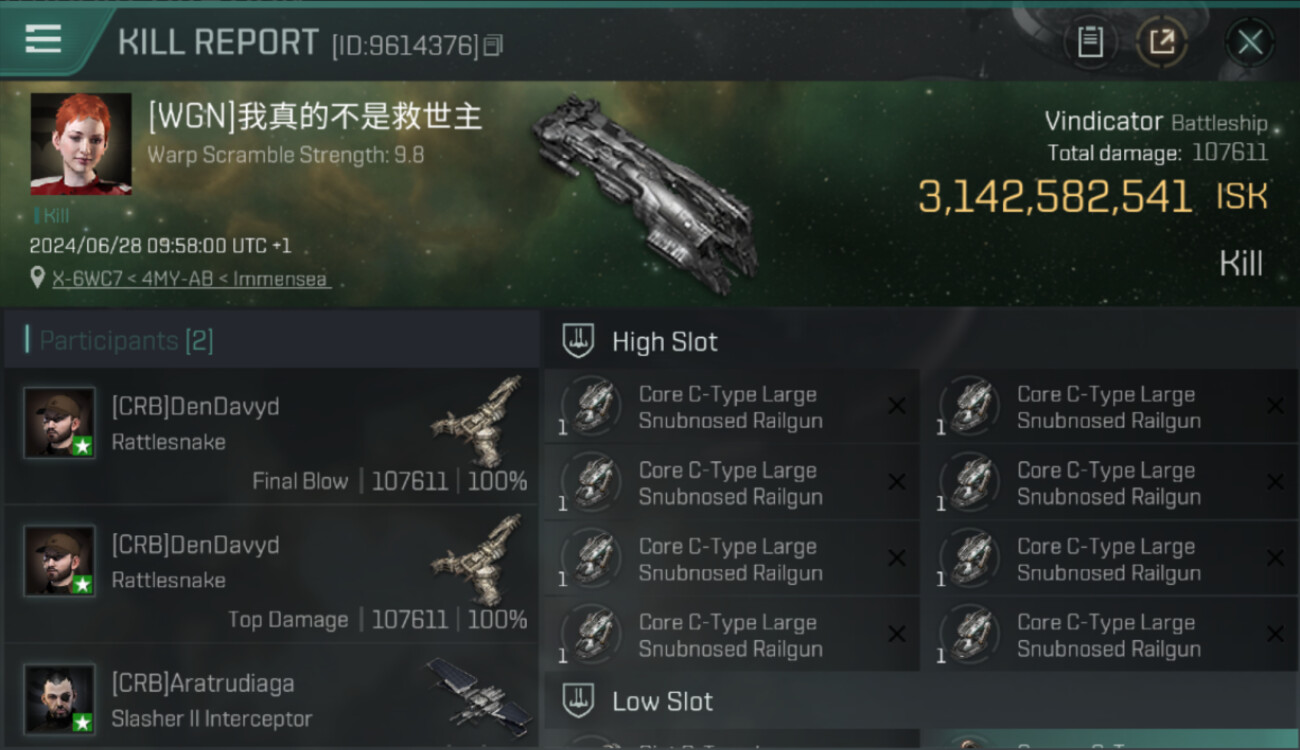Open the clipboard report icon
The image size is (1300, 750).
tap(1090, 42)
